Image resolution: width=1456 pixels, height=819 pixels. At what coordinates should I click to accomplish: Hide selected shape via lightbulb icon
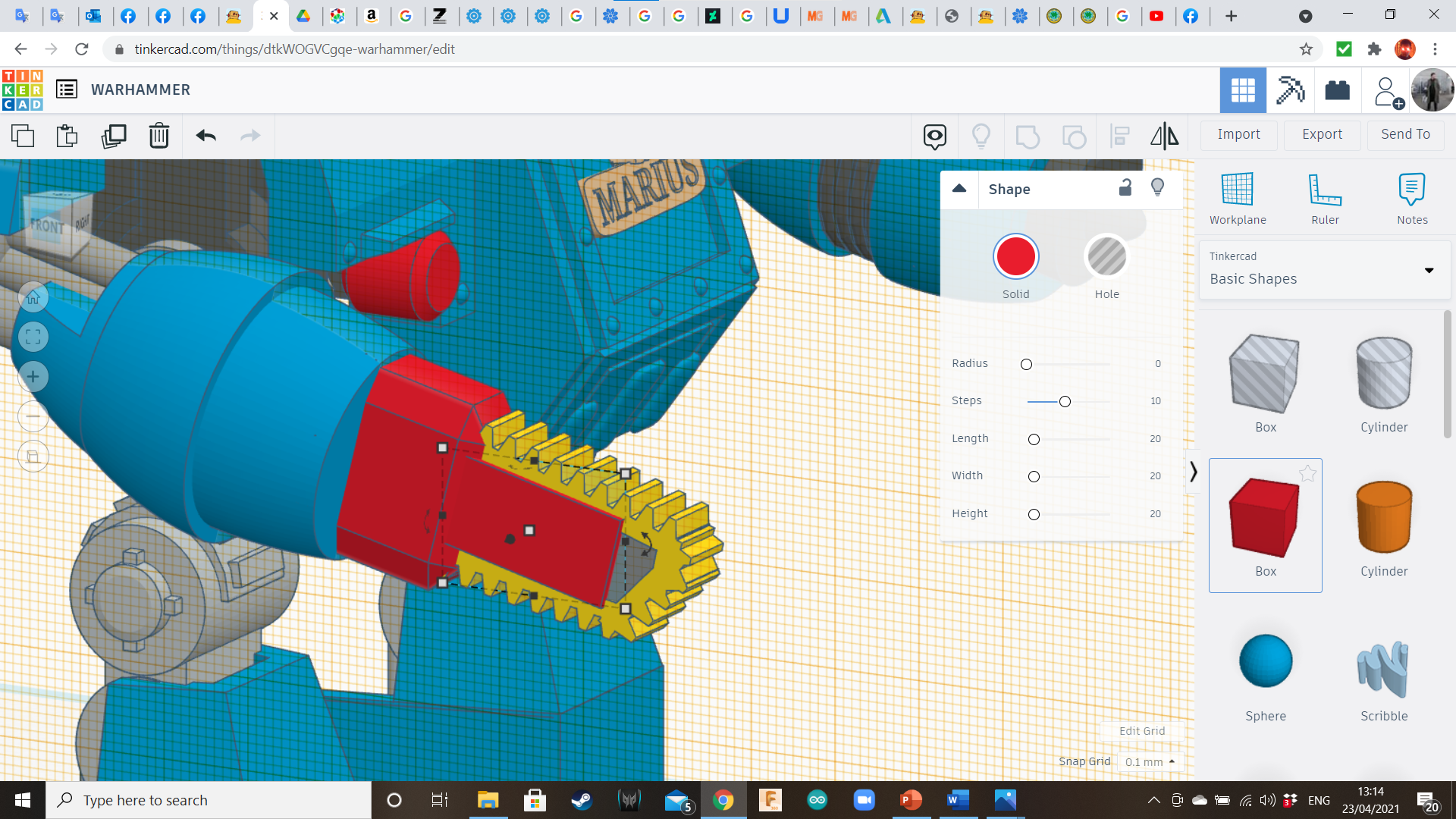tap(1157, 188)
